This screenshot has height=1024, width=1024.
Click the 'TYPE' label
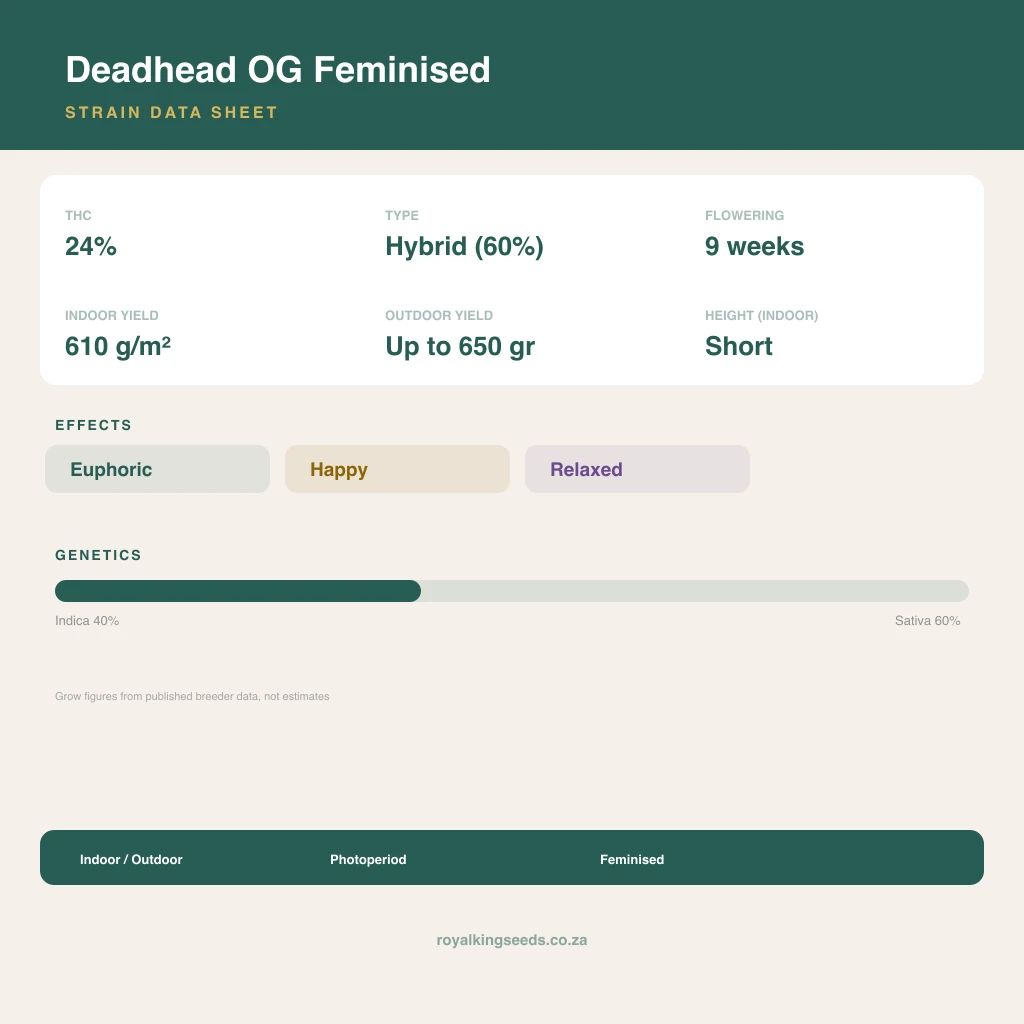coord(402,216)
